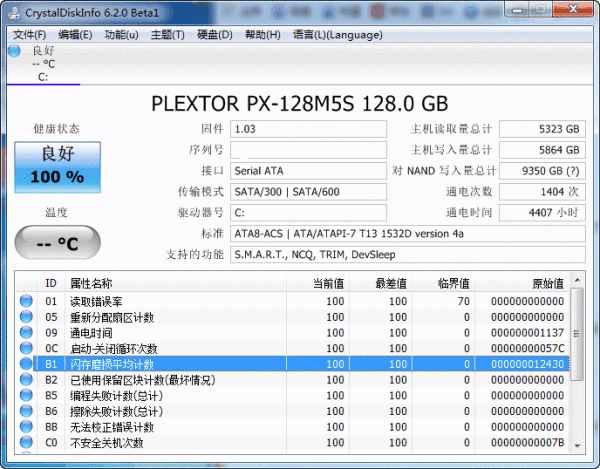Select the 擦除失败计数(总计) row

pos(293,411)
